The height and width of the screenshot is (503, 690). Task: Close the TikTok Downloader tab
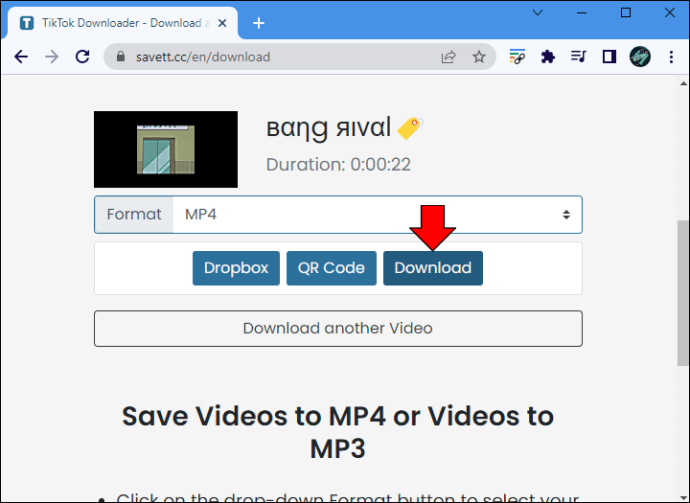222,22
